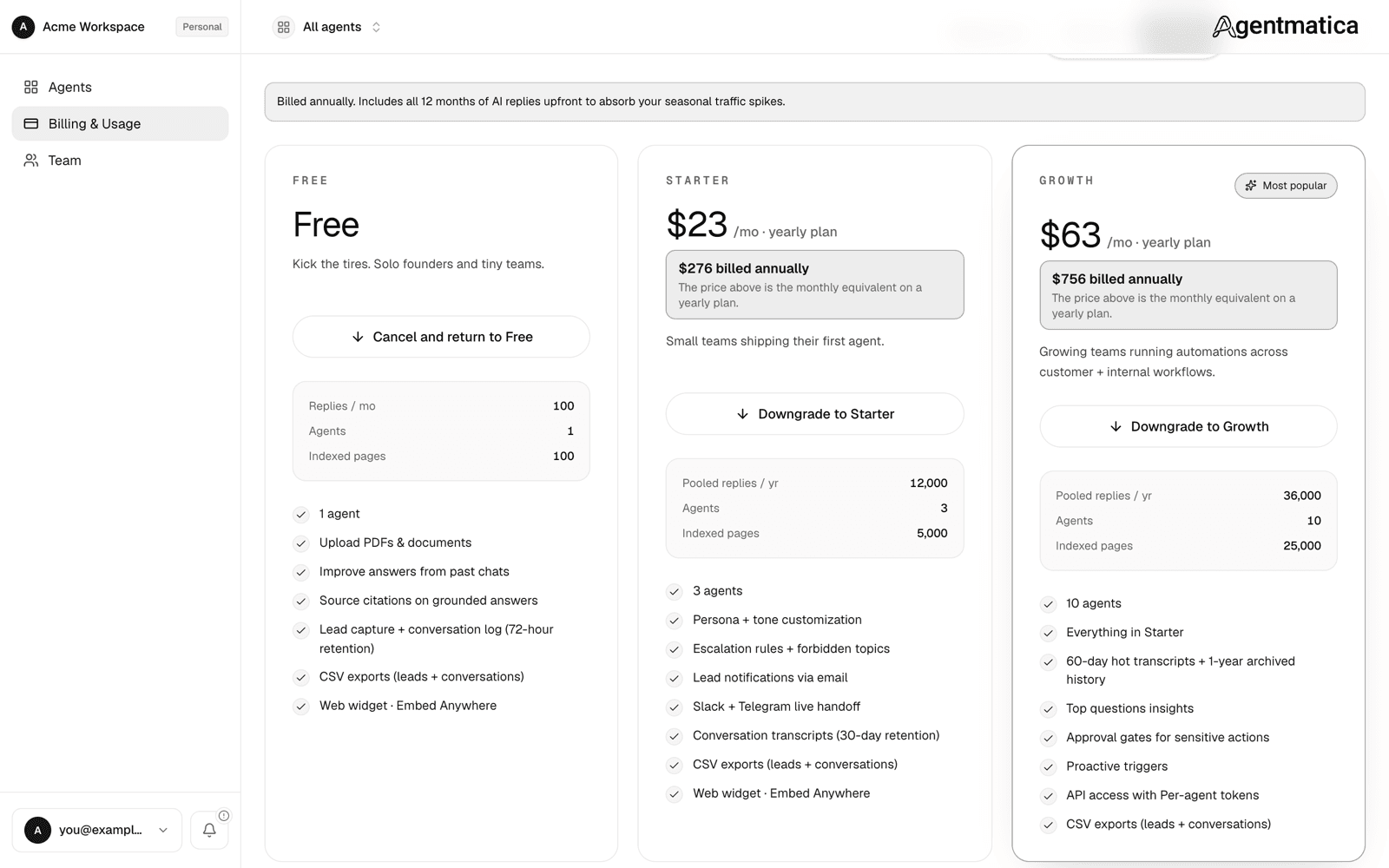1389x868 pixels.
Task: Click the Agentmatica logo
Action: (1286, 27)
